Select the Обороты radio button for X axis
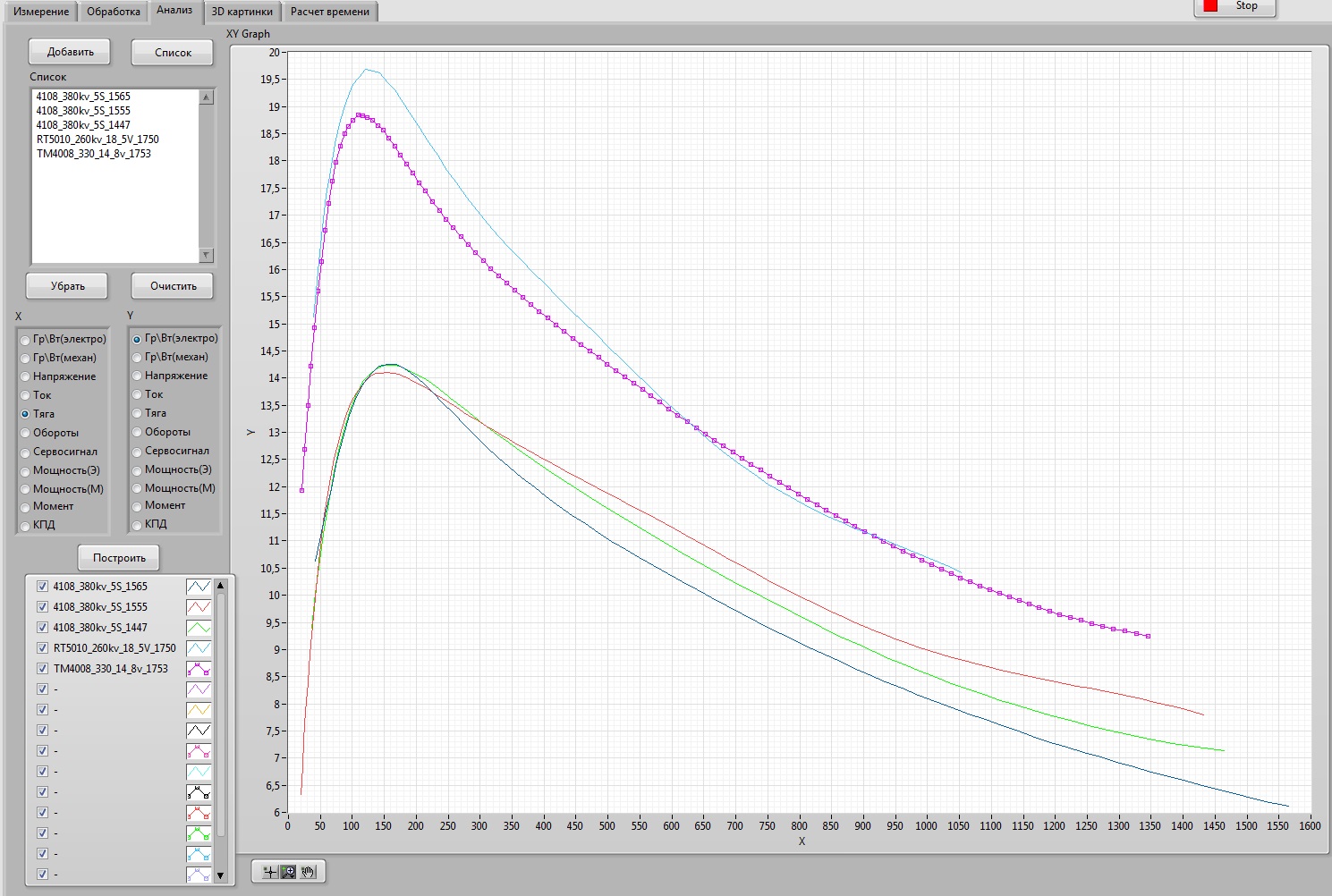This screenshot has height=896, width=1332. 25,434
